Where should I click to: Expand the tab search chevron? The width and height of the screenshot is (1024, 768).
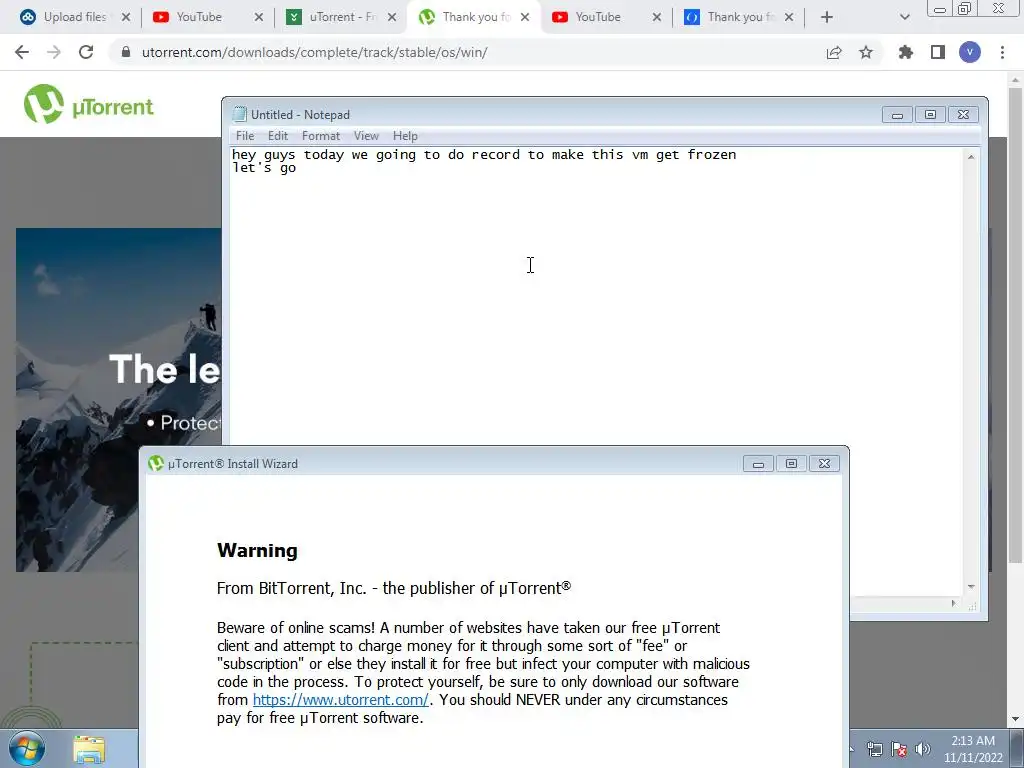point(904,17)
